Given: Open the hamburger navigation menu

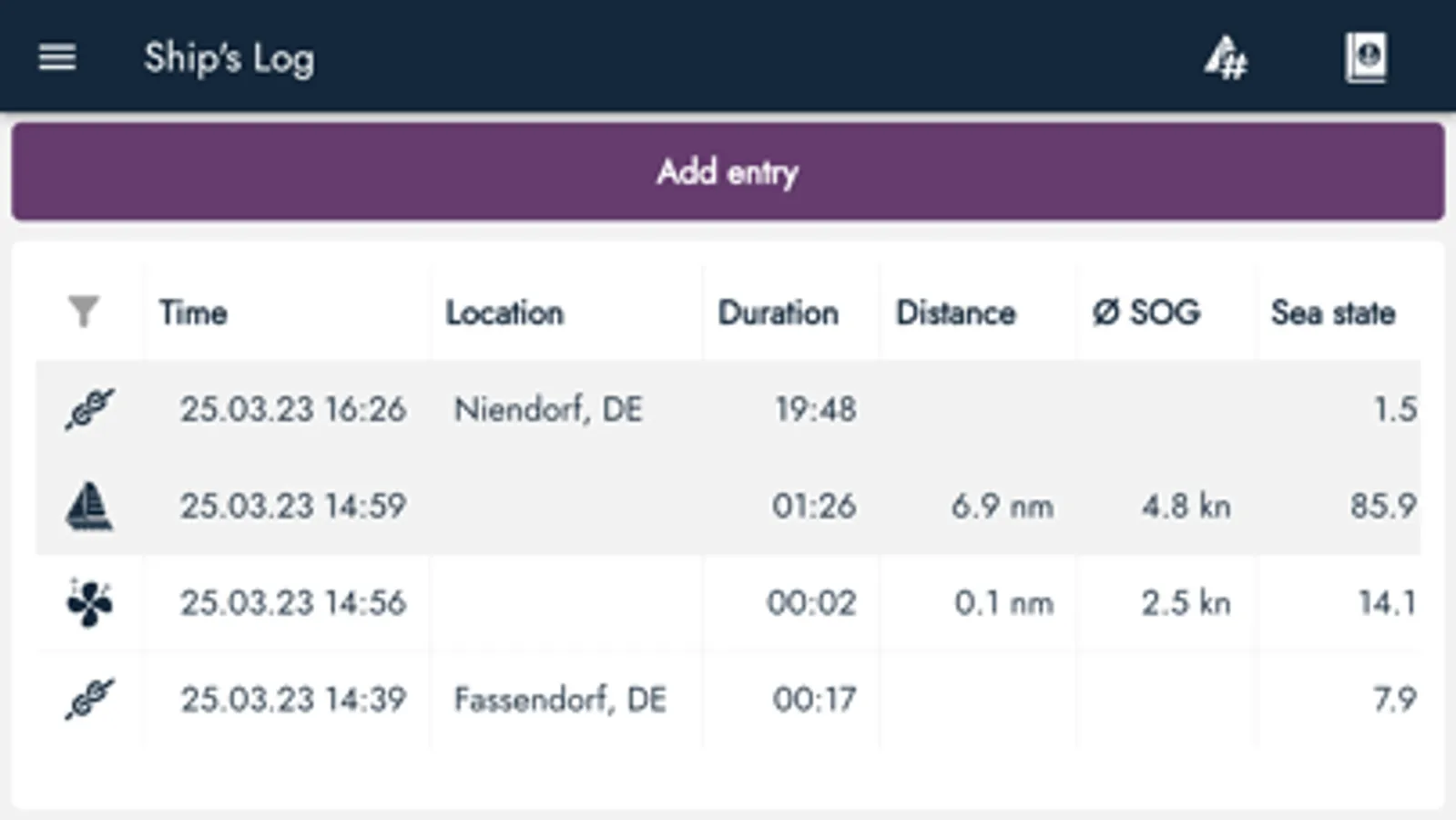Looking at the screenshot, I should click(56, 58).
